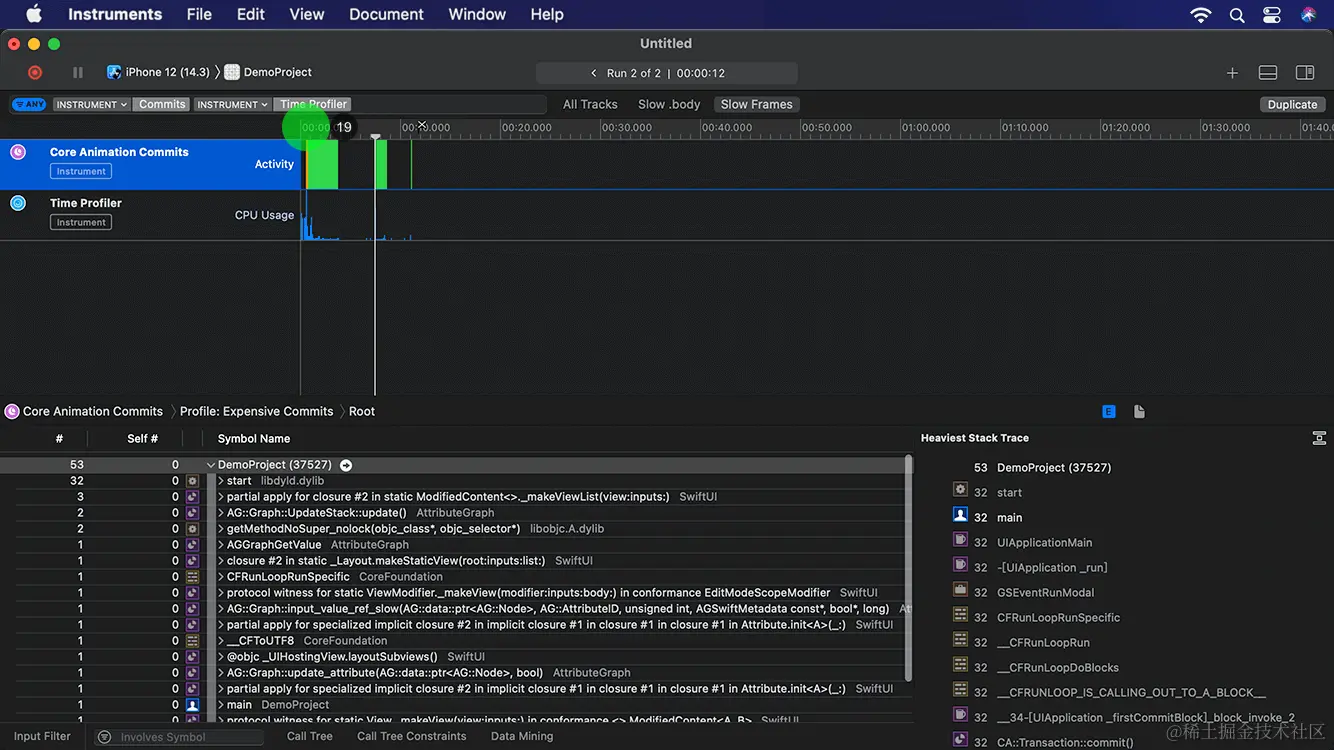Image resolution: width=1334 pixels, height=750 pixels.
Task: Click the Time Profiler track icon
Action: [x=18, y=203]
